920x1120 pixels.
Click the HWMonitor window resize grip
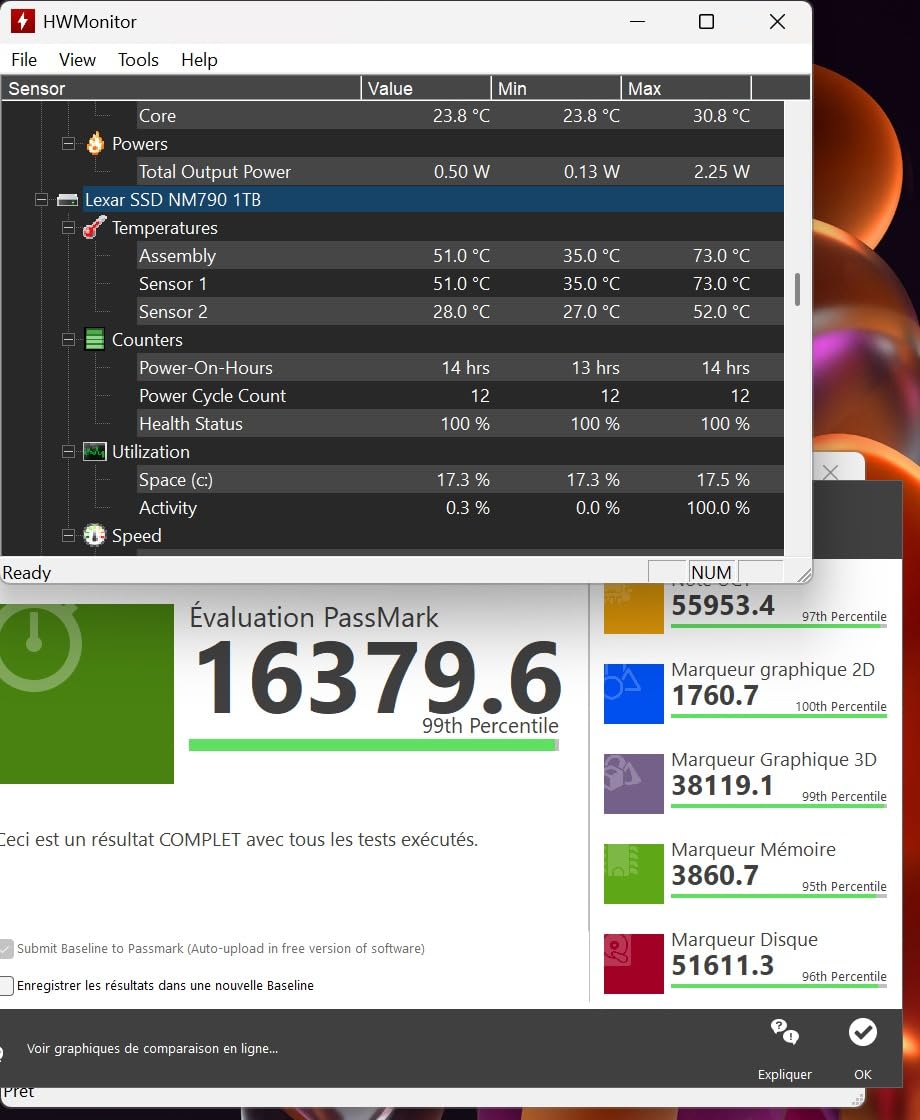(x=804, y=574)
